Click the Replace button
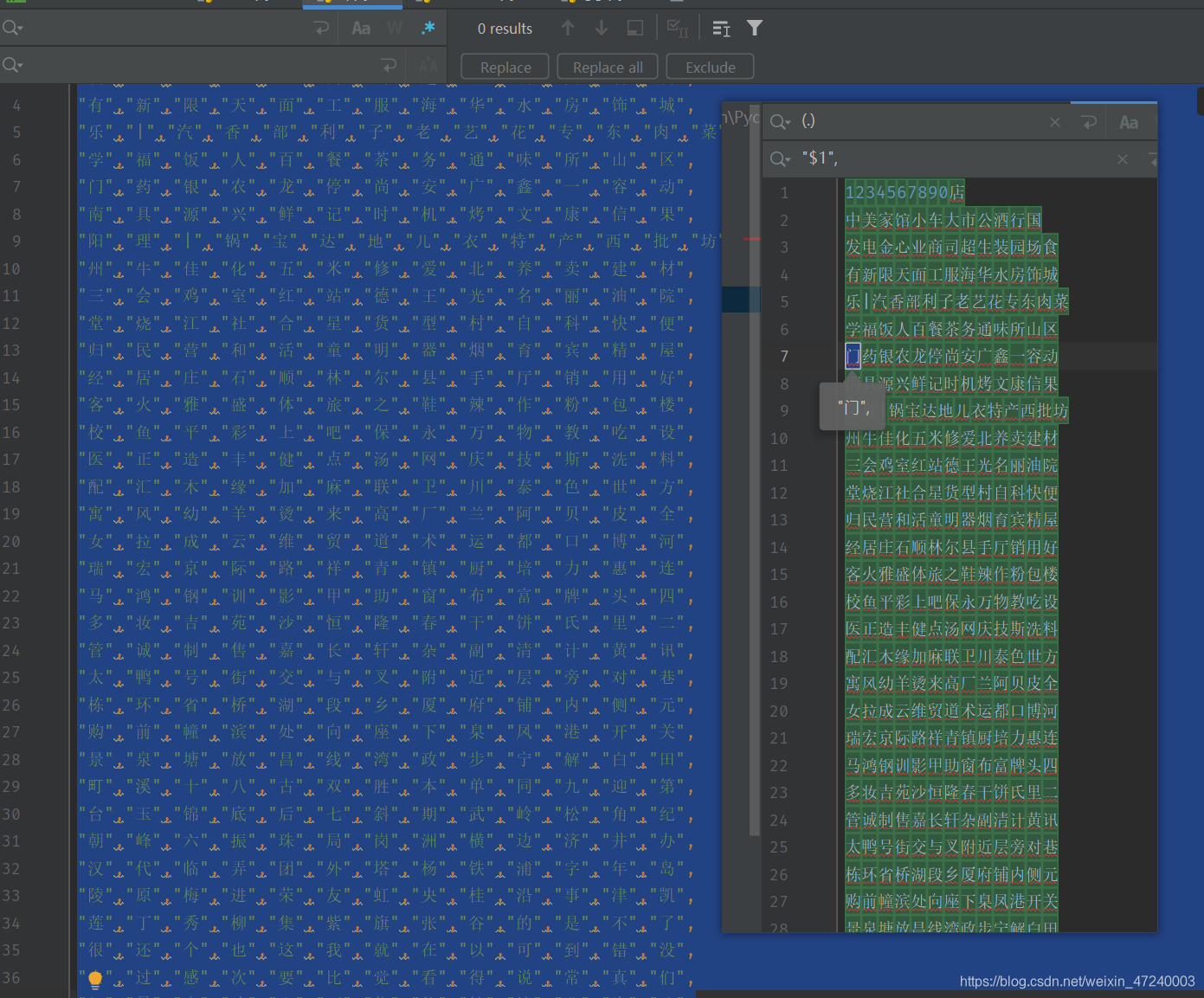 (505, 67)
